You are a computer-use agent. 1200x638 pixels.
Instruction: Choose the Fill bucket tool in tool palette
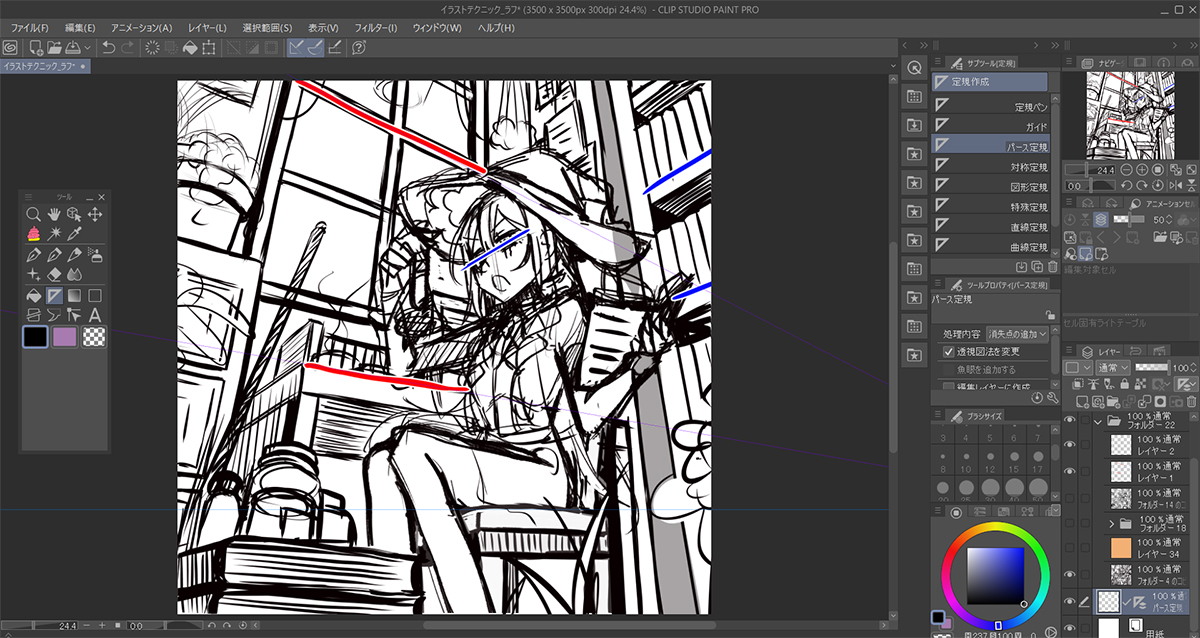[x=34, y=295]
